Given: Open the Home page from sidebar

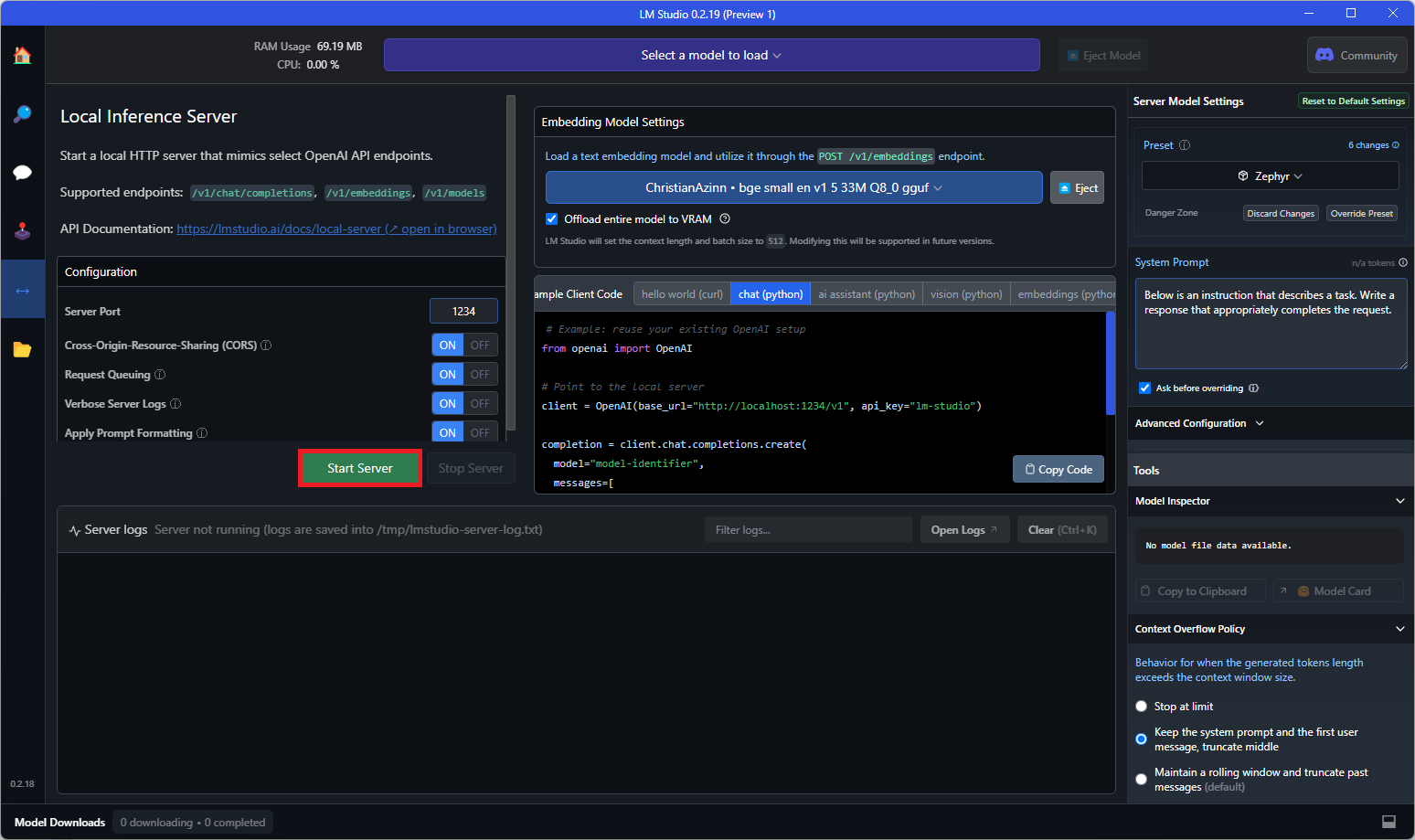Looking at the screenshot, I should tap(22, 56).
